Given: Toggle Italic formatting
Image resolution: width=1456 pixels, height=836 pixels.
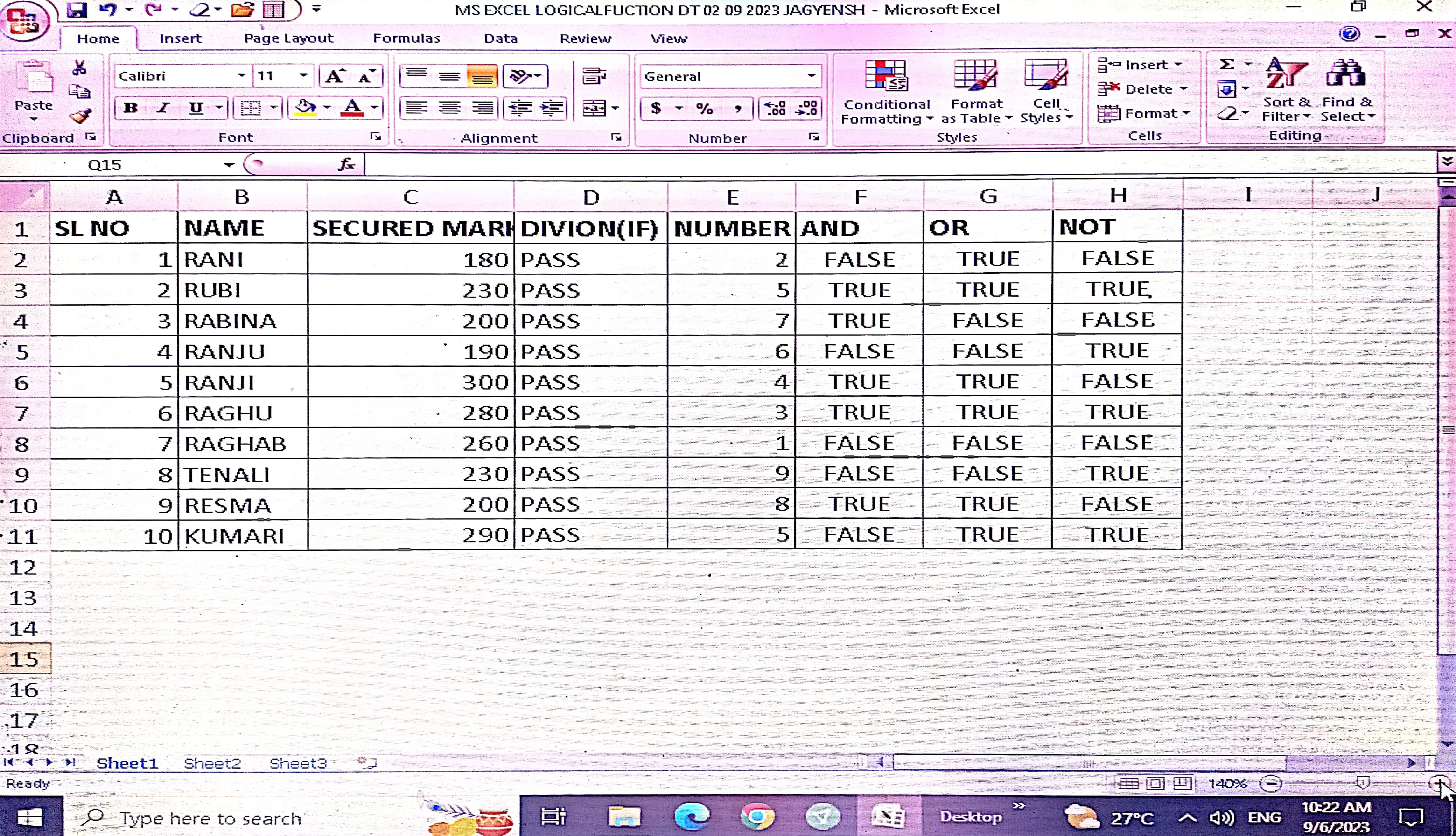Looking at the screenshot, I should pyautogui.click(x=164, y=108).
